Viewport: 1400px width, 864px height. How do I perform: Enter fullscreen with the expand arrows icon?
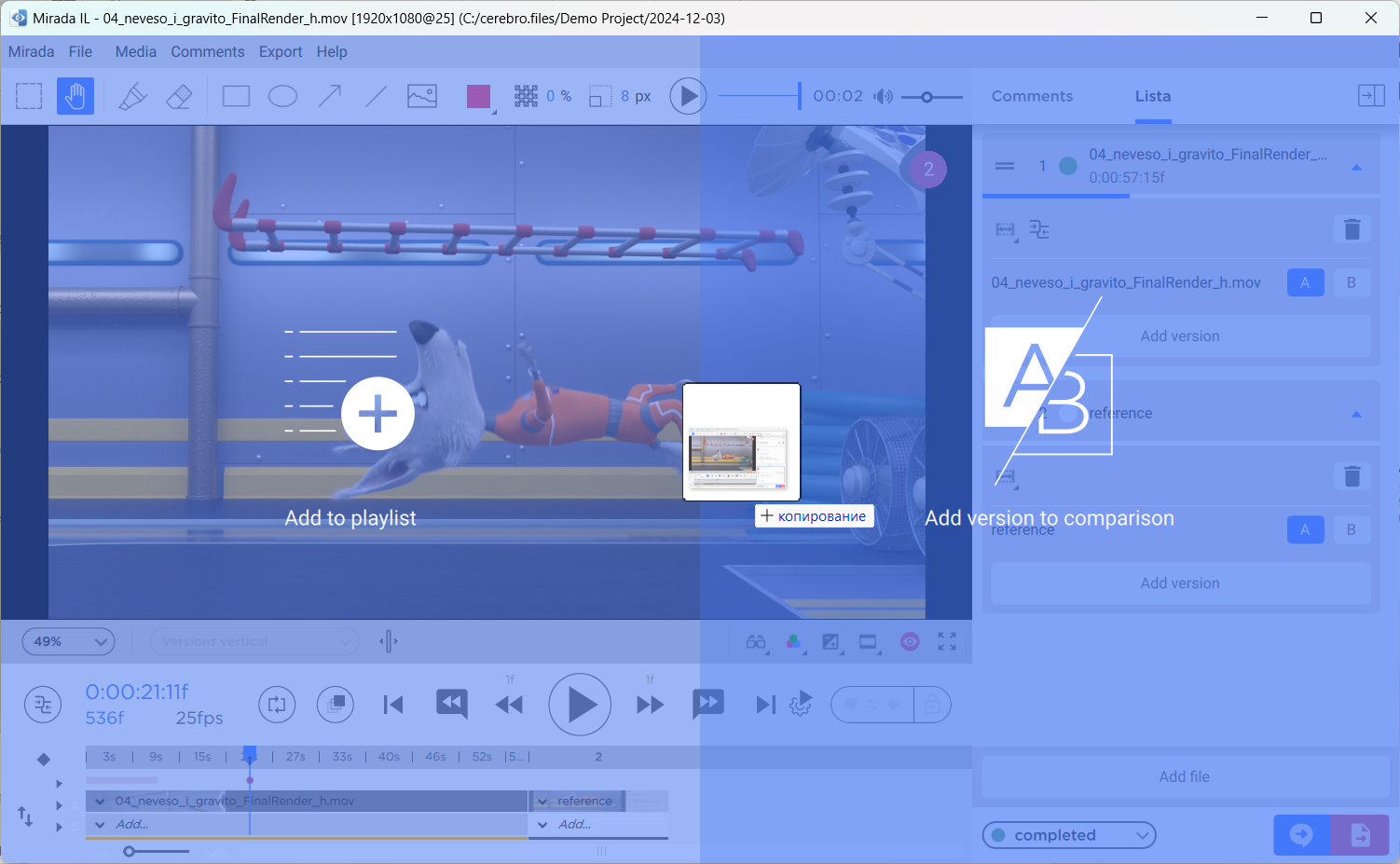[947, 641]
